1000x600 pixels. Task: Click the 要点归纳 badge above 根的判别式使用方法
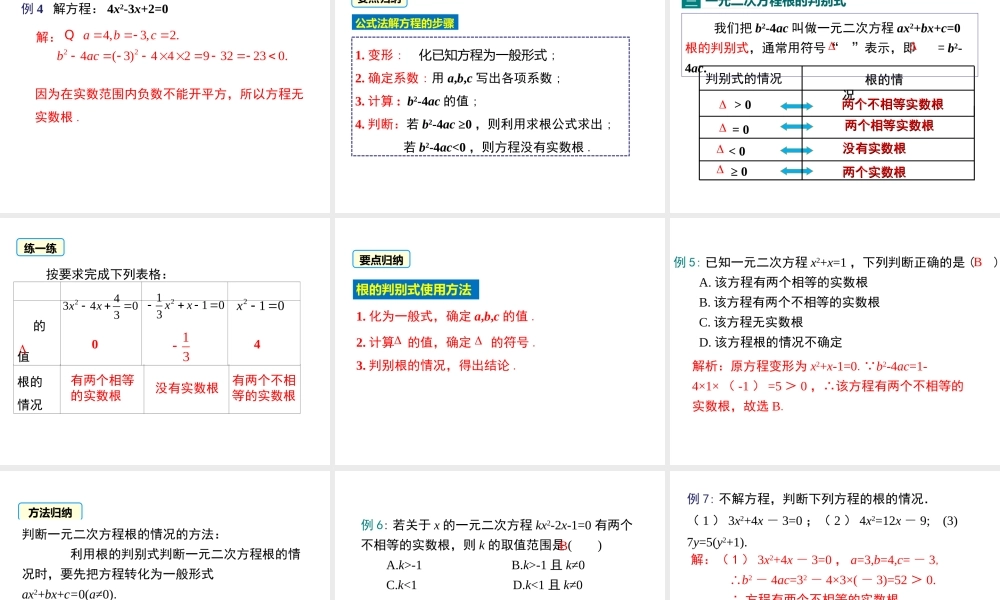(381, 260)
